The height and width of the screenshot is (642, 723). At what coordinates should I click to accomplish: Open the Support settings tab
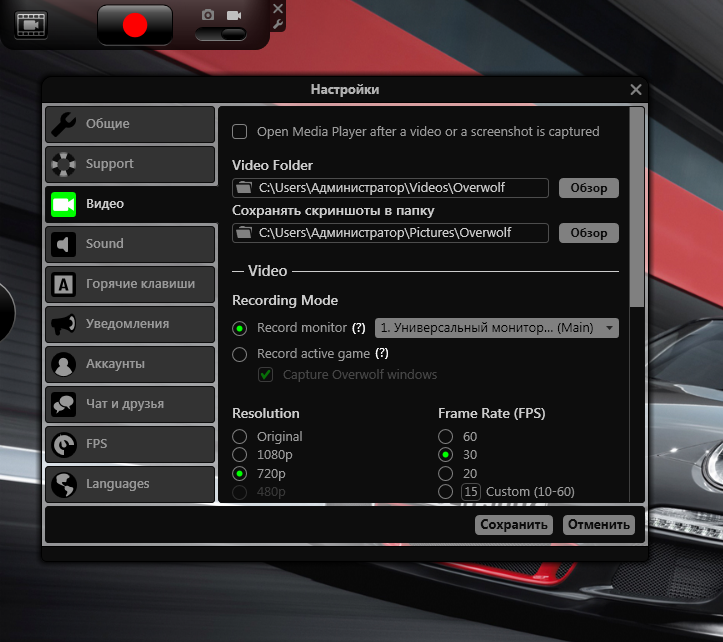[130, 164]
